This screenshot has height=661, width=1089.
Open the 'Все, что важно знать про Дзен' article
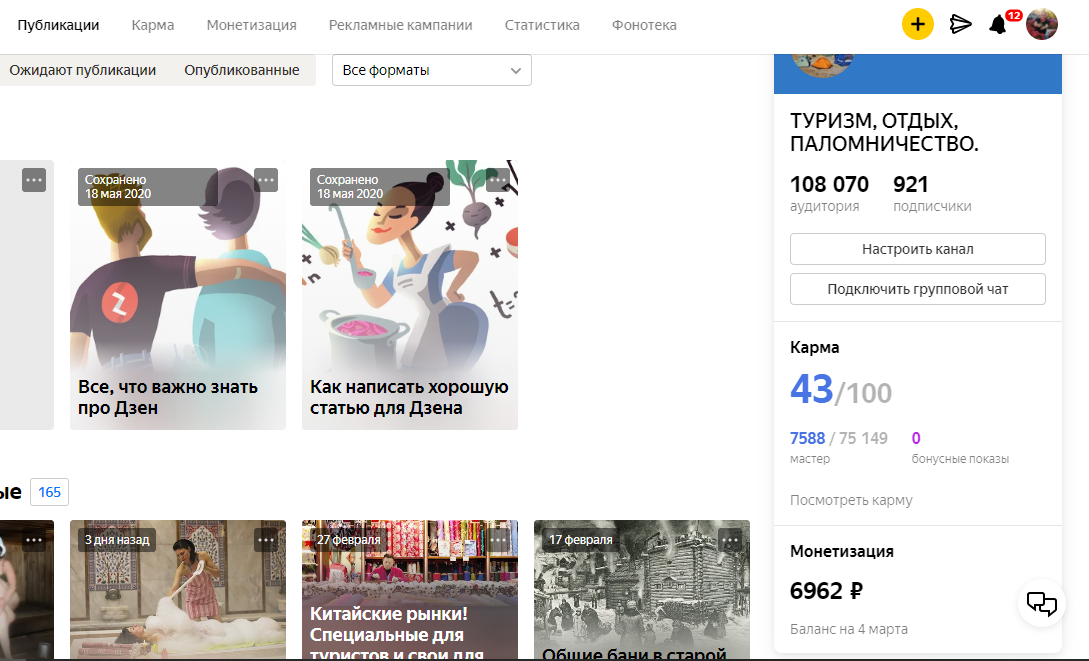pos(178,295)
